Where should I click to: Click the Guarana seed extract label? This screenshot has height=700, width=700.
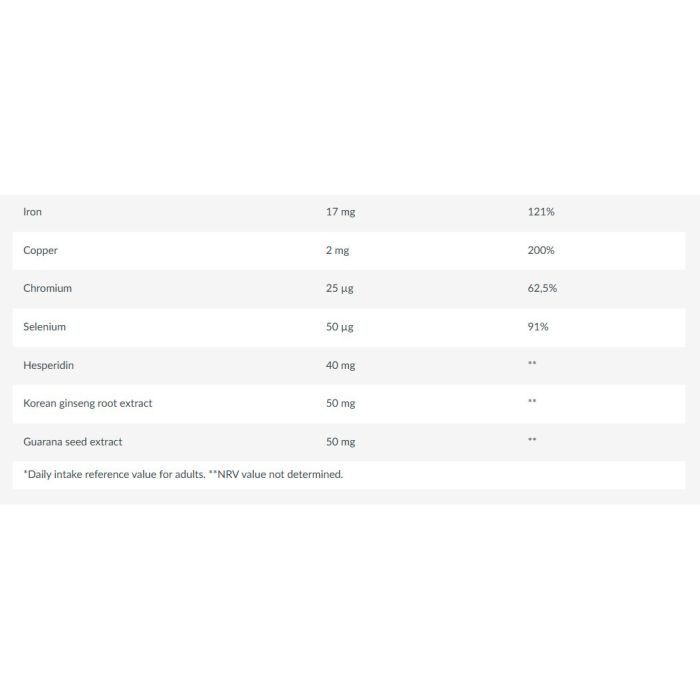pos(72,442)
